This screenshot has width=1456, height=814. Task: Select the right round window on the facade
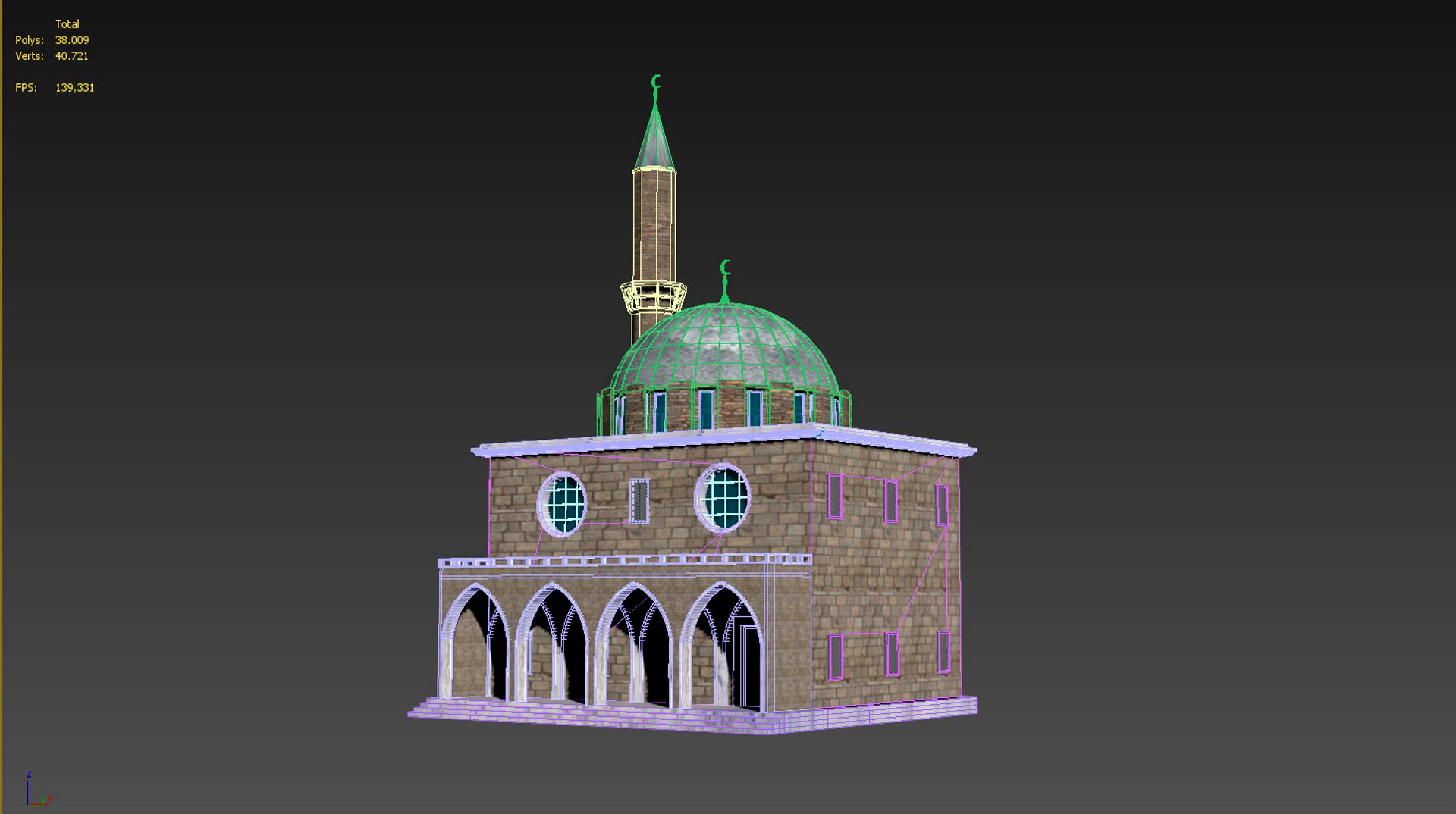pos(722,498)
